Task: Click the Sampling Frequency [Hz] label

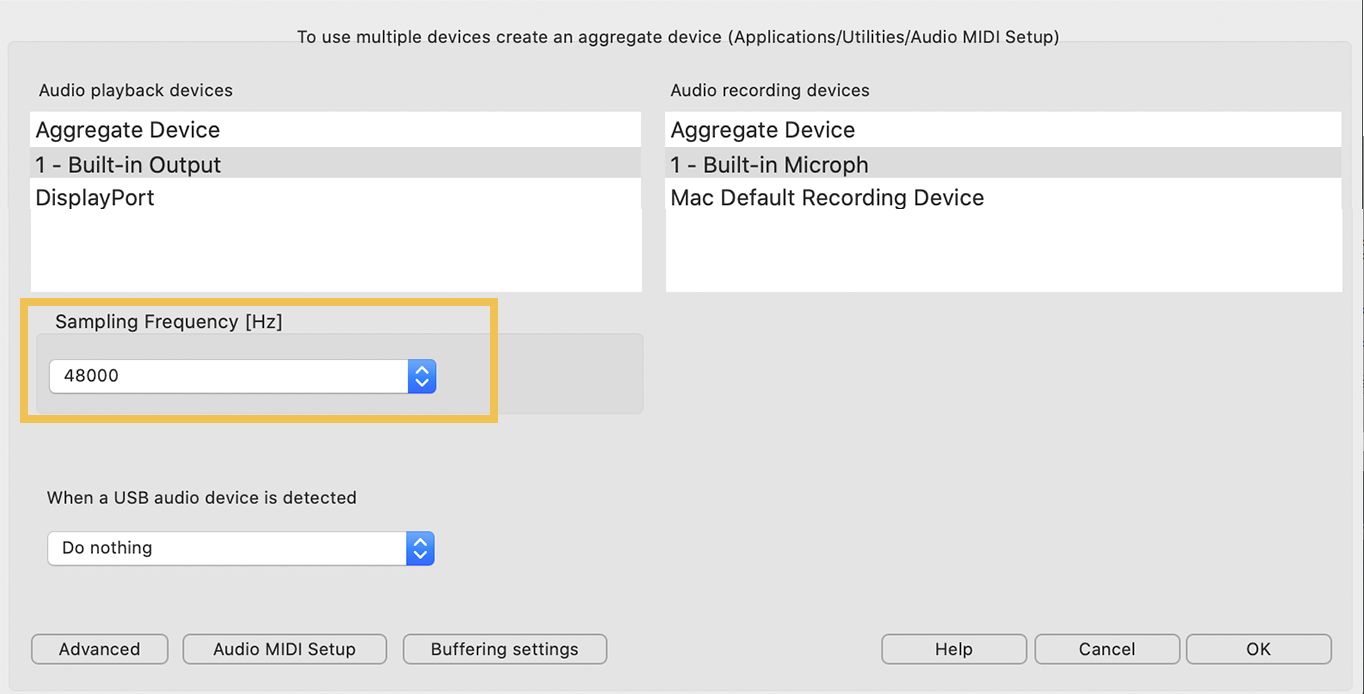Action: click(x=169, y=321)
